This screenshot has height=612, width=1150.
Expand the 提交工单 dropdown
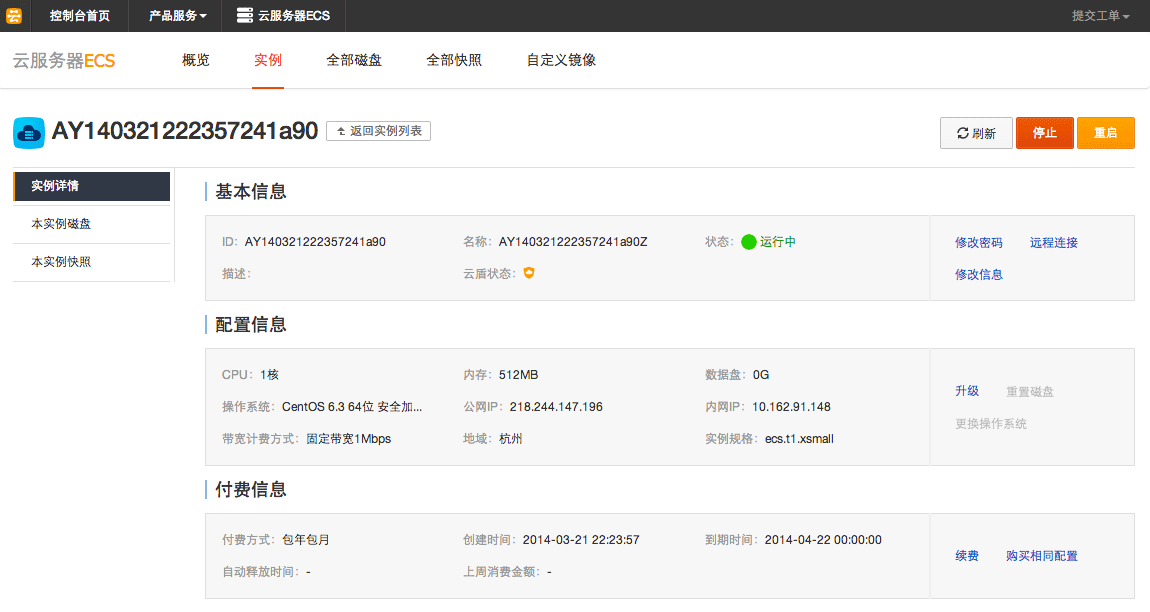pyautogui.click(x=1100, y=16)
